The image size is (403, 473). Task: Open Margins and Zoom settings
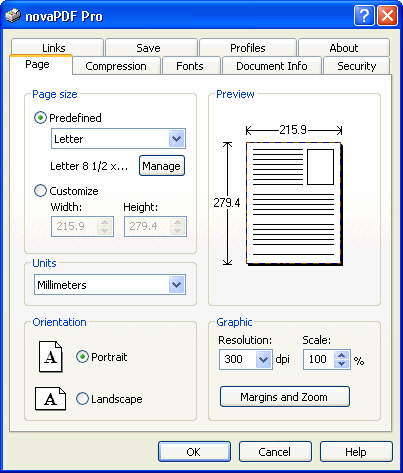[285, 397]
